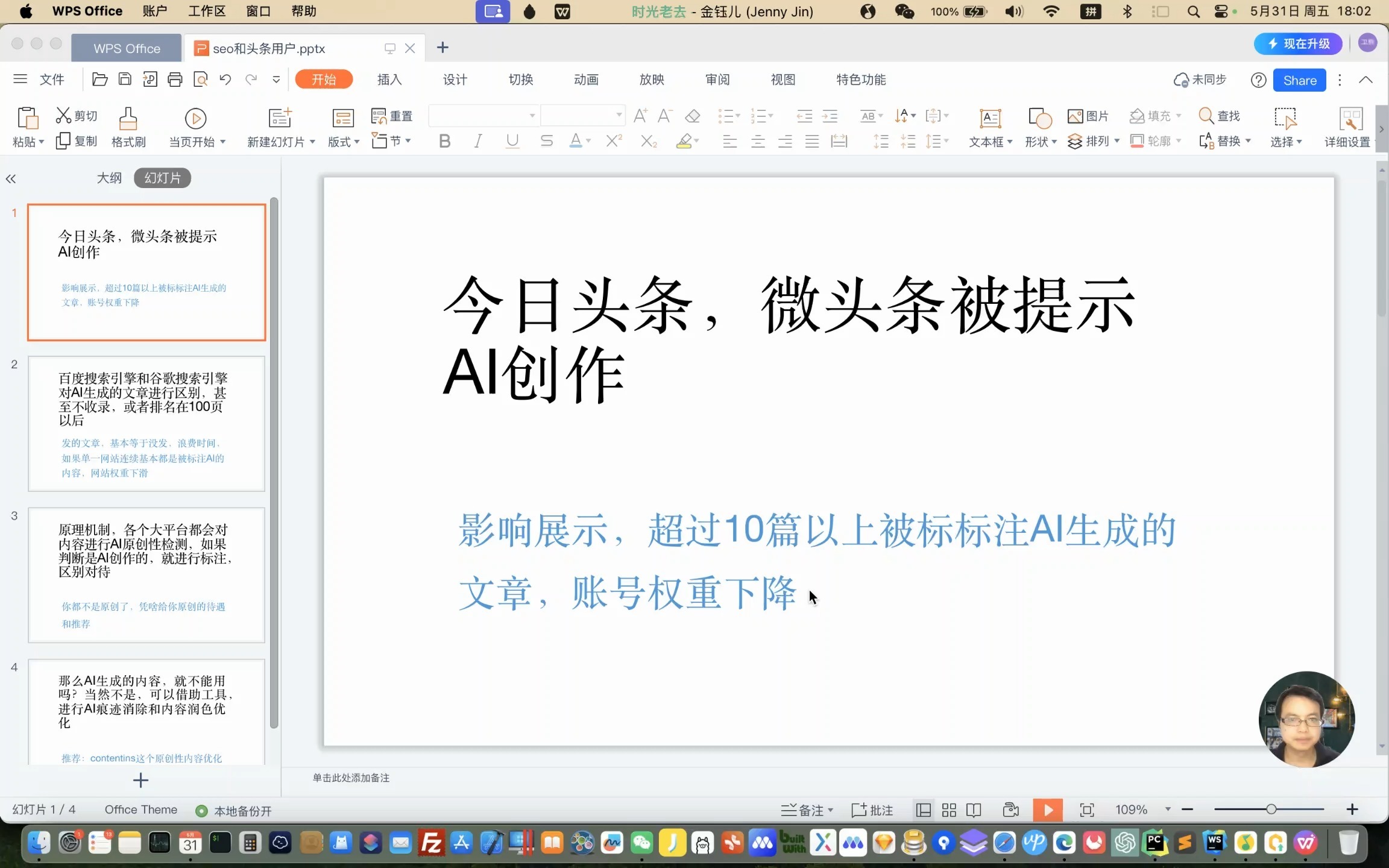
Task: Align text left
Action: click(729, 142)
